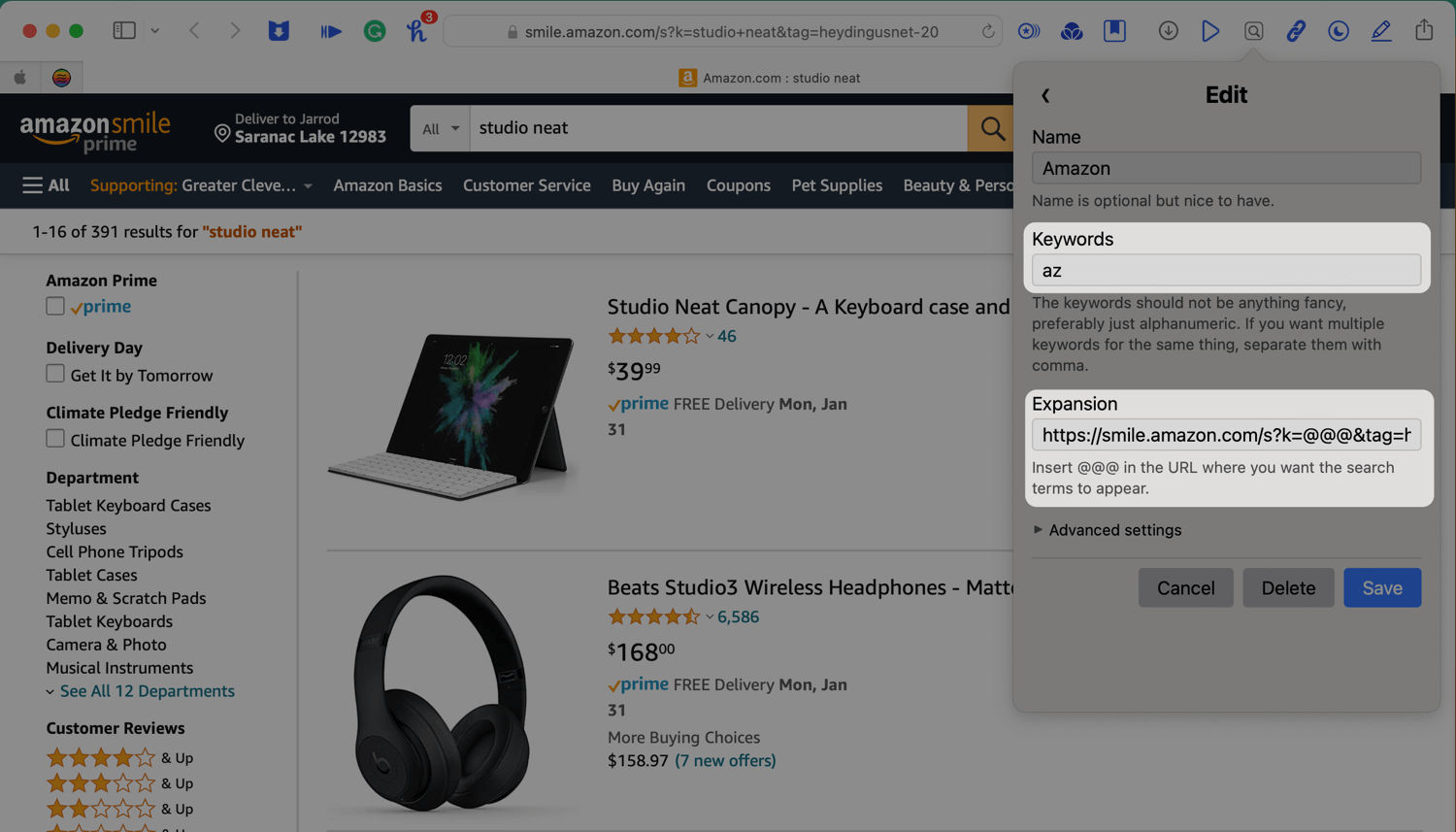The height and width of the screenshot is (832, 1456).
Task: Open the All departments search dropdown
Action: pyautogui.click(x=441, y=128)
